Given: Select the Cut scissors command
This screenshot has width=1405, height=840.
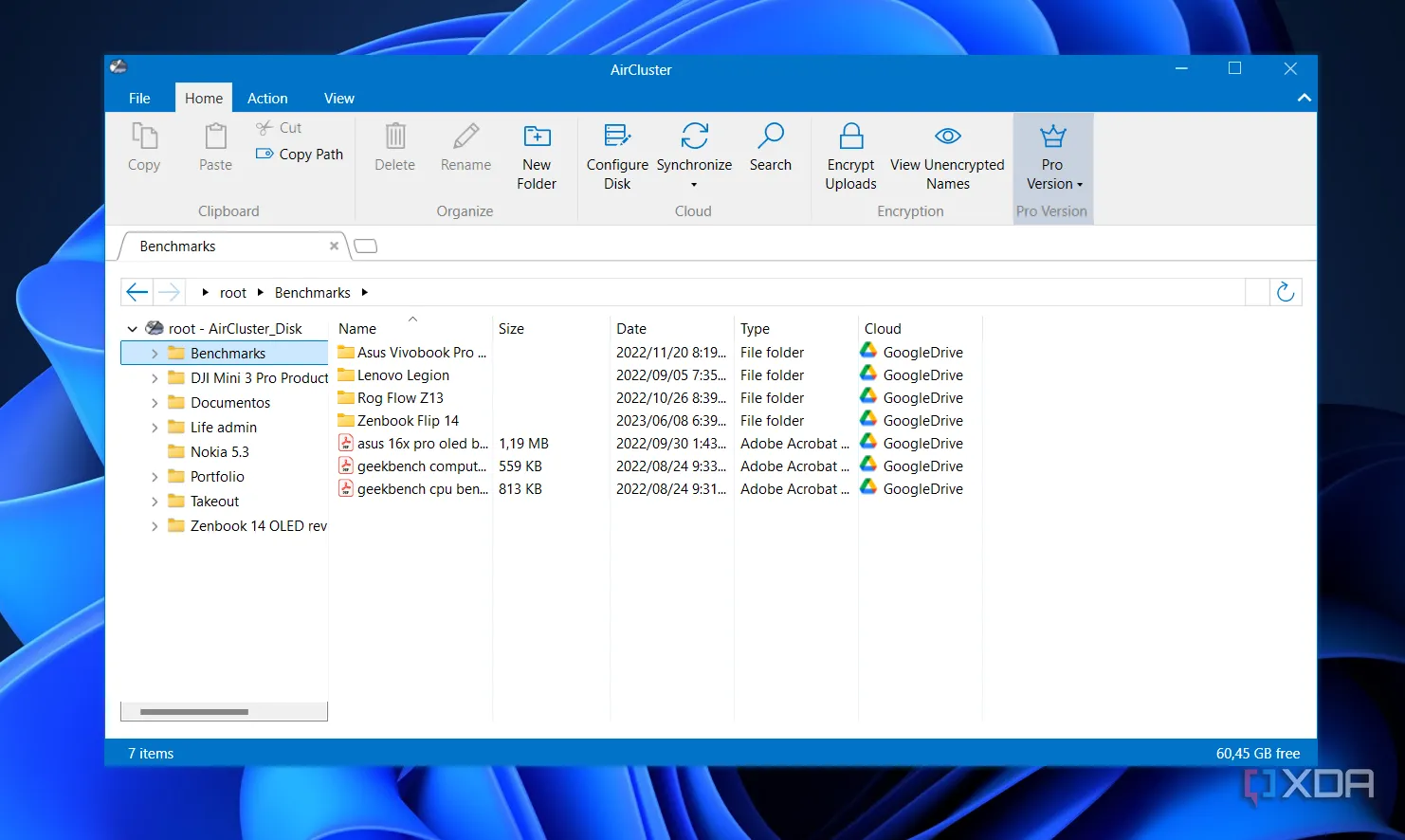Looking at the screenshot, I should tap(279, 128).
